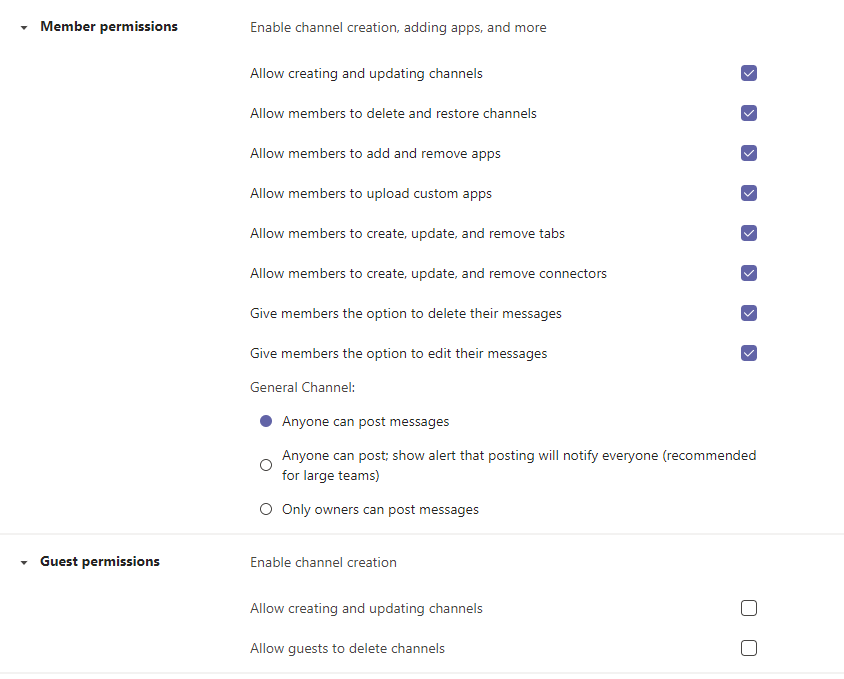
Task: Uncheck option to delete their messages
Action: pyautogui.click(x=749, y=313)
